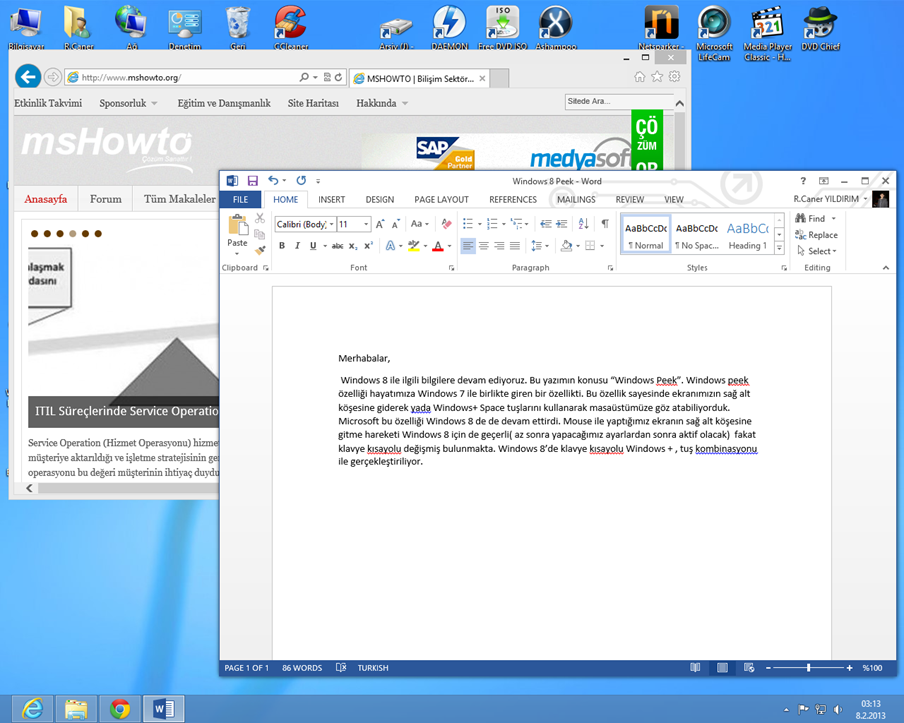Cut the selection with the scissors icon

[260, 219]
